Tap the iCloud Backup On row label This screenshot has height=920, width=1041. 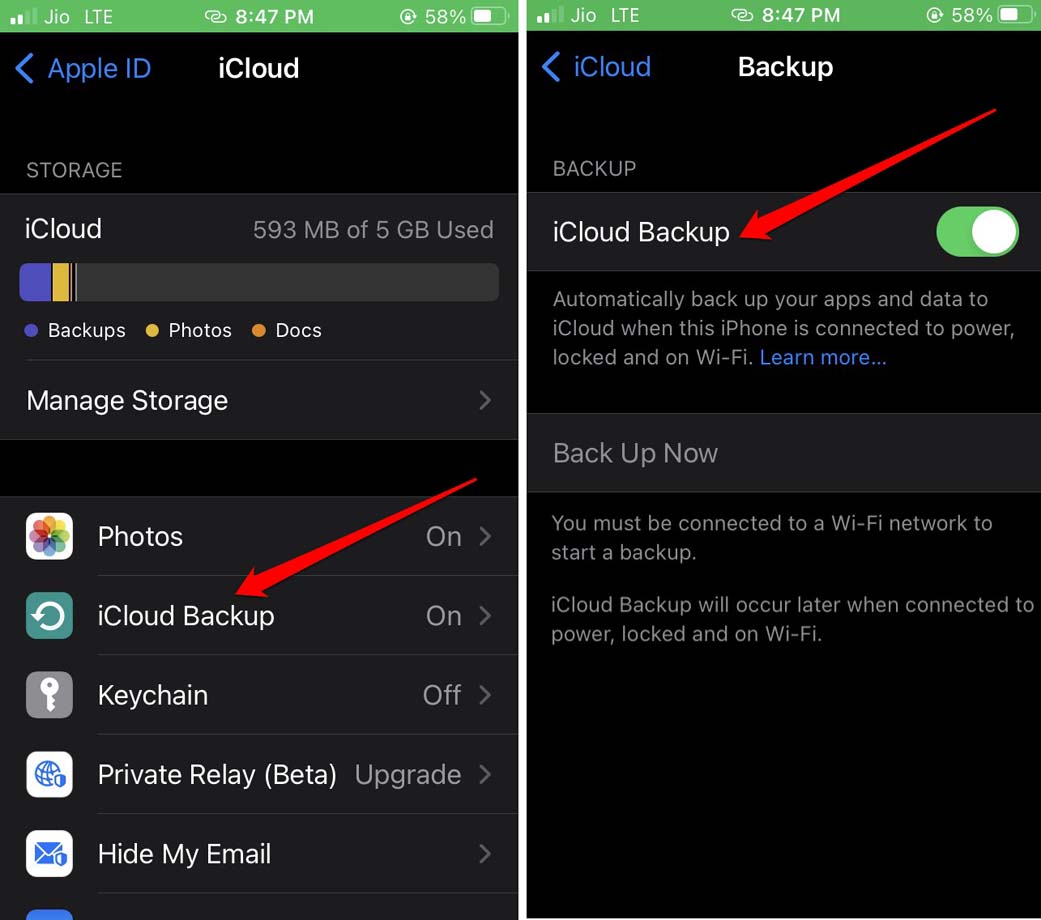[186, 616]
